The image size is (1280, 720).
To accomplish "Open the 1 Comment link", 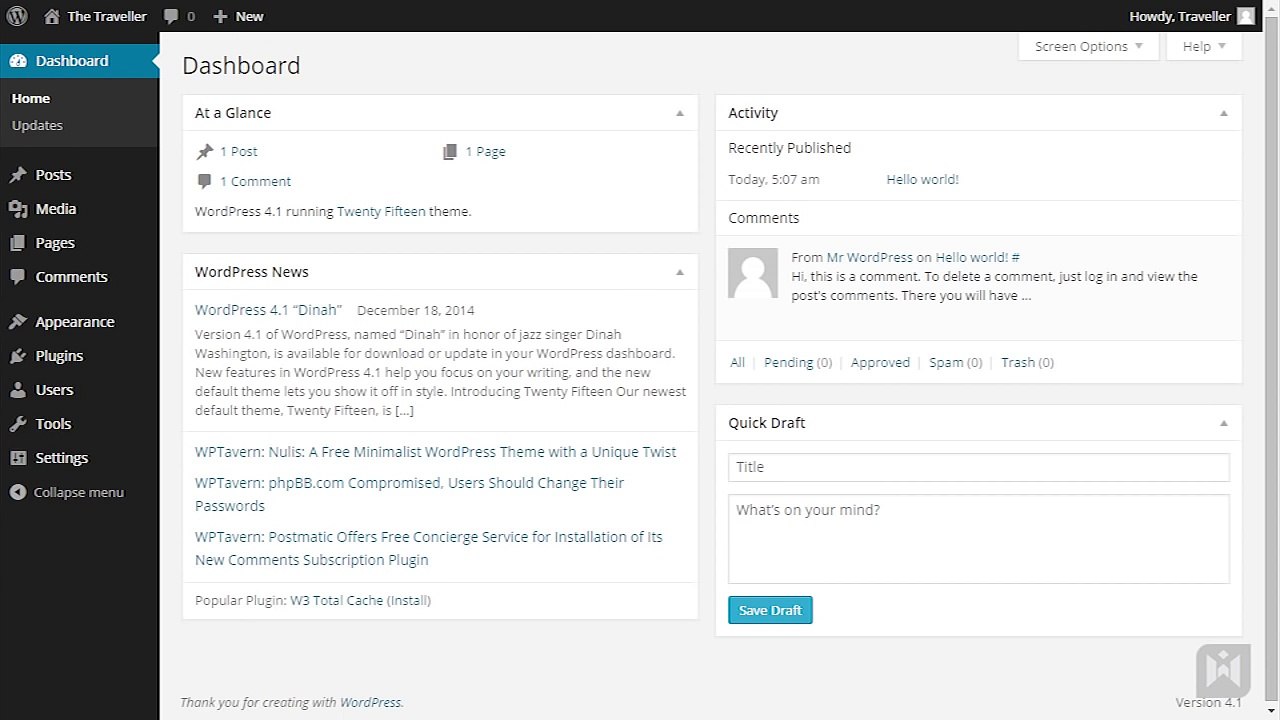I will [256, 181].
